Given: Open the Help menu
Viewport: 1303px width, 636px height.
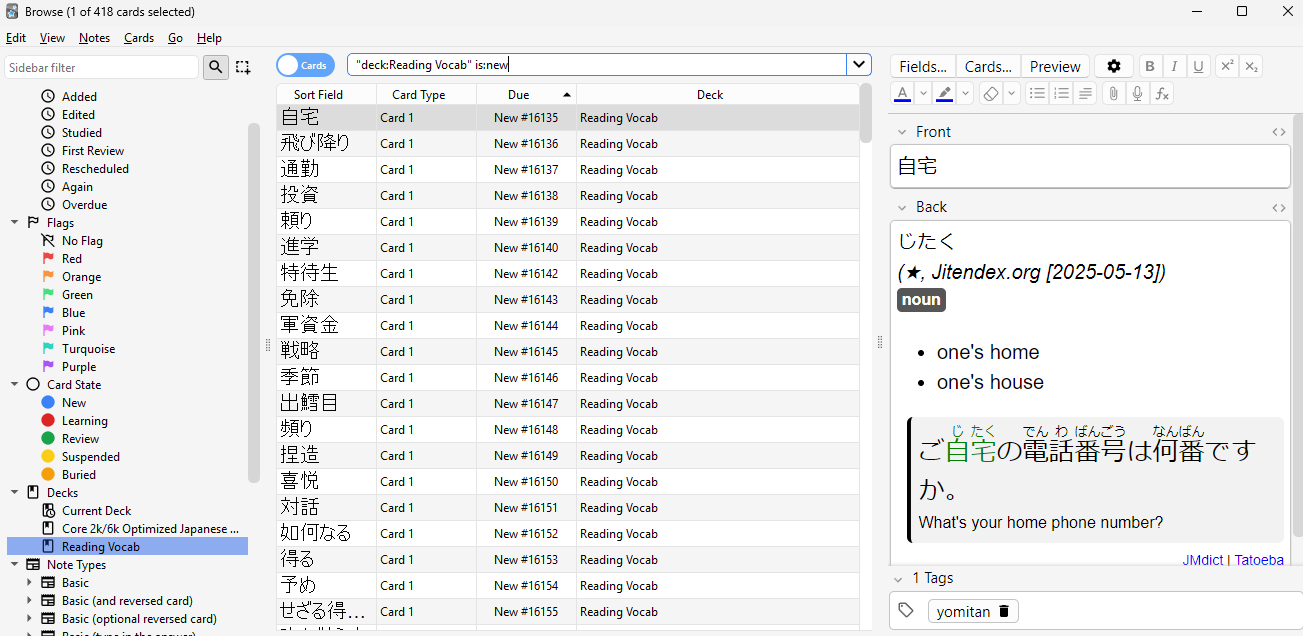Looking at the screenshot, I should (209, 38).
